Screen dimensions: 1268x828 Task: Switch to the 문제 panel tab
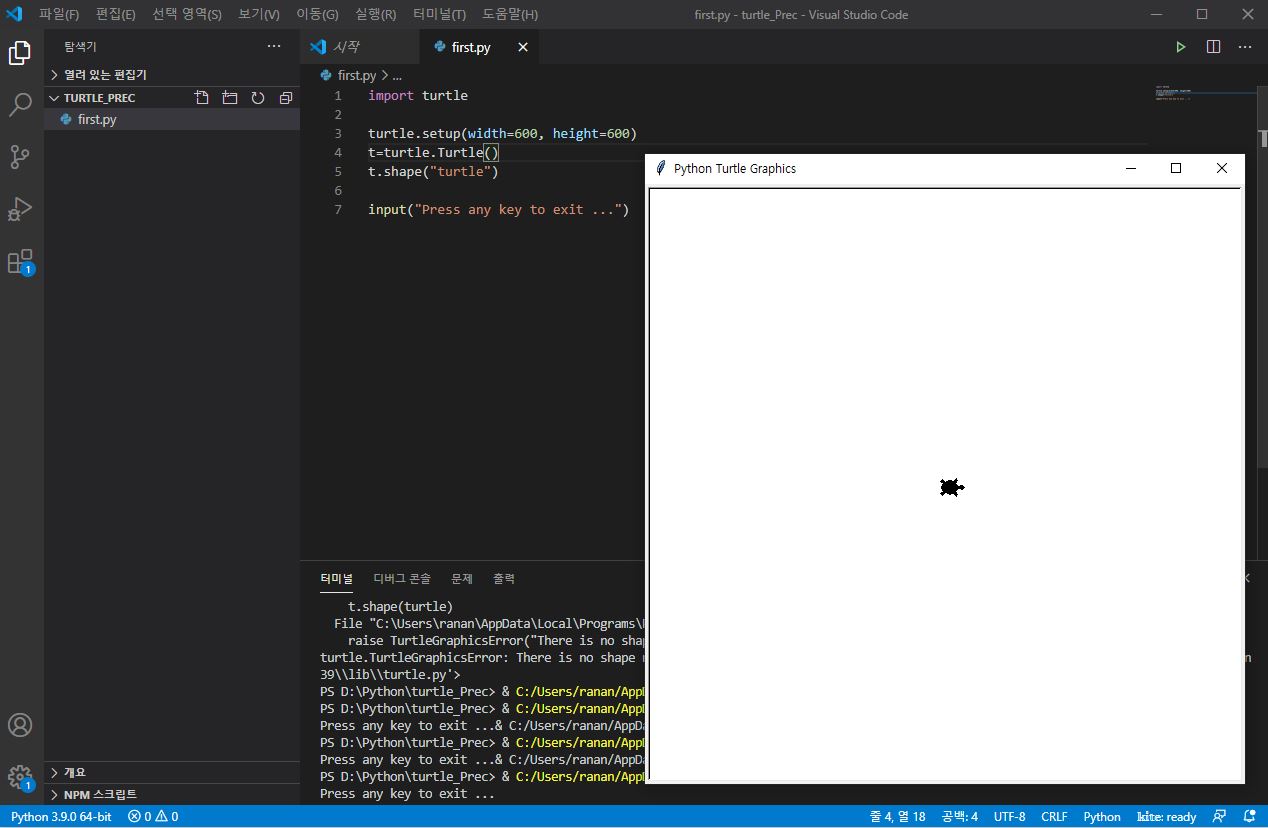coord(462,579)
